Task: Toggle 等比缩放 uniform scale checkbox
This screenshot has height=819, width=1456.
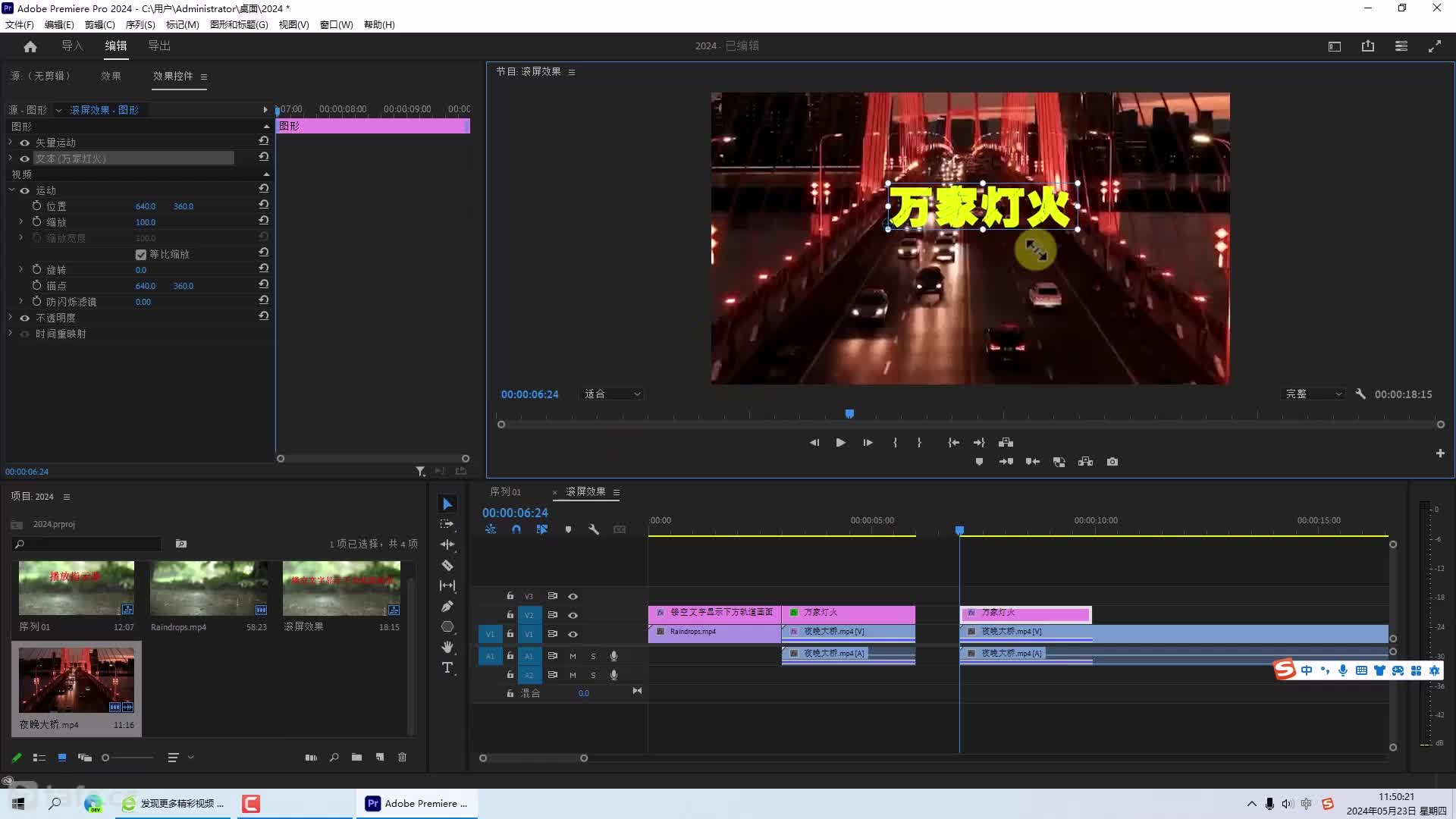Action: 141,255
